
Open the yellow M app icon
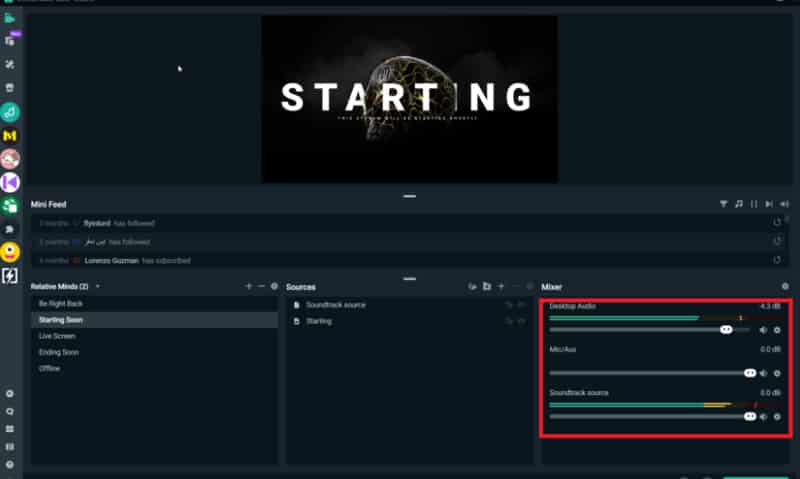tap(10, 135)
